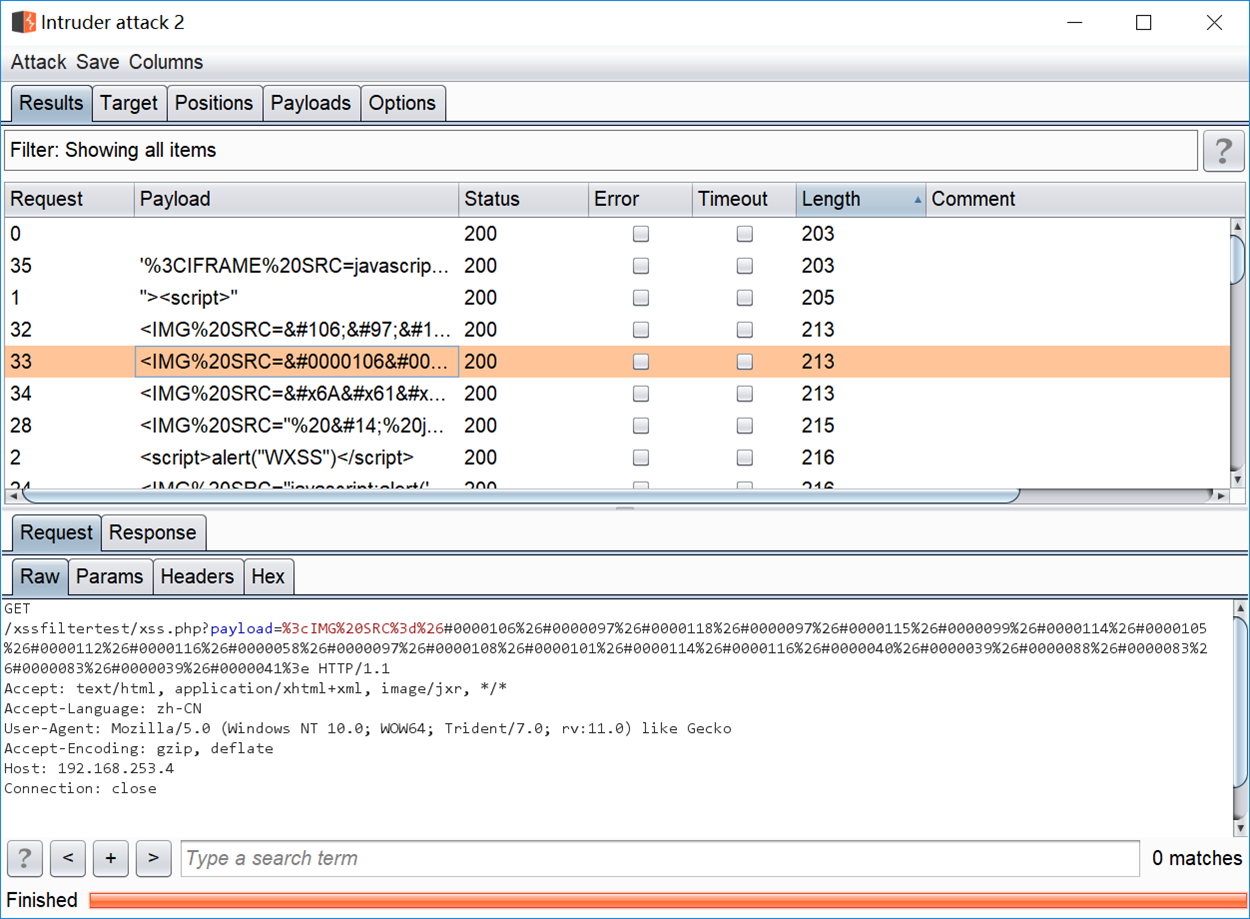Click the Filter: Showing all items bar
This screenshot has width=1250, height=919.
coord(600,151)
